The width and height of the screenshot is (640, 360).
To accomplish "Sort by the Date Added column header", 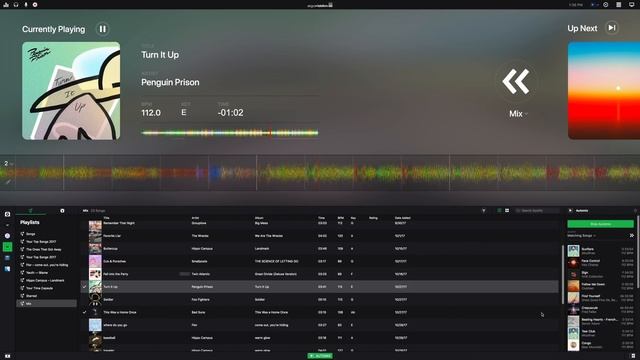I will coord(402,218).
